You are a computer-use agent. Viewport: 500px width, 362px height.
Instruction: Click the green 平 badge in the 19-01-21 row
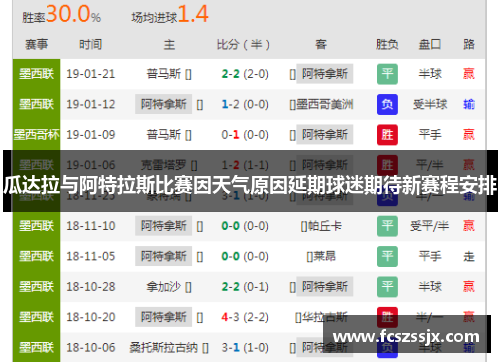tap(387, 74)
